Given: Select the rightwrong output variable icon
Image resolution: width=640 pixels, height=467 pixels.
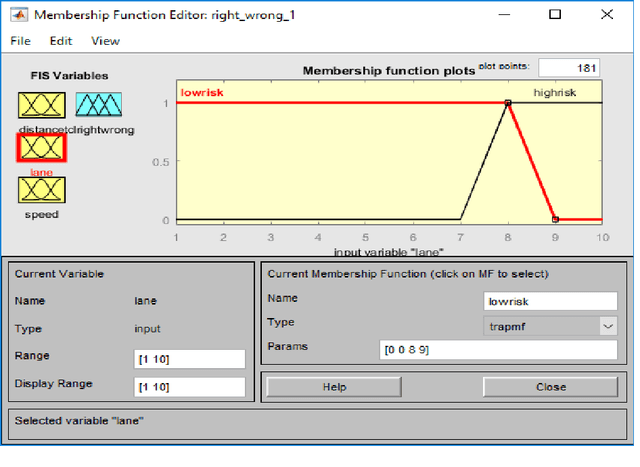Looking at the screenshot, I should pyautogui.click(x=99, y=105).
